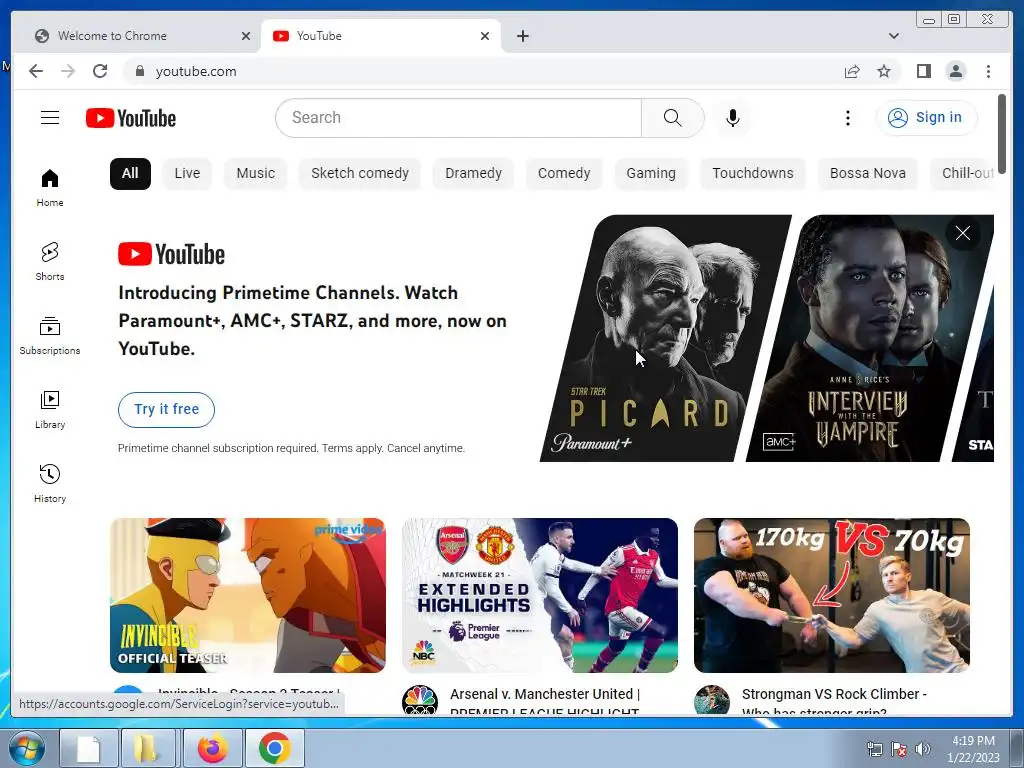Image resolution: width=1024 pixels, height=768 pixels.
Task: Launch Firefox from the taskbar
Action: (x=213, y=748)
